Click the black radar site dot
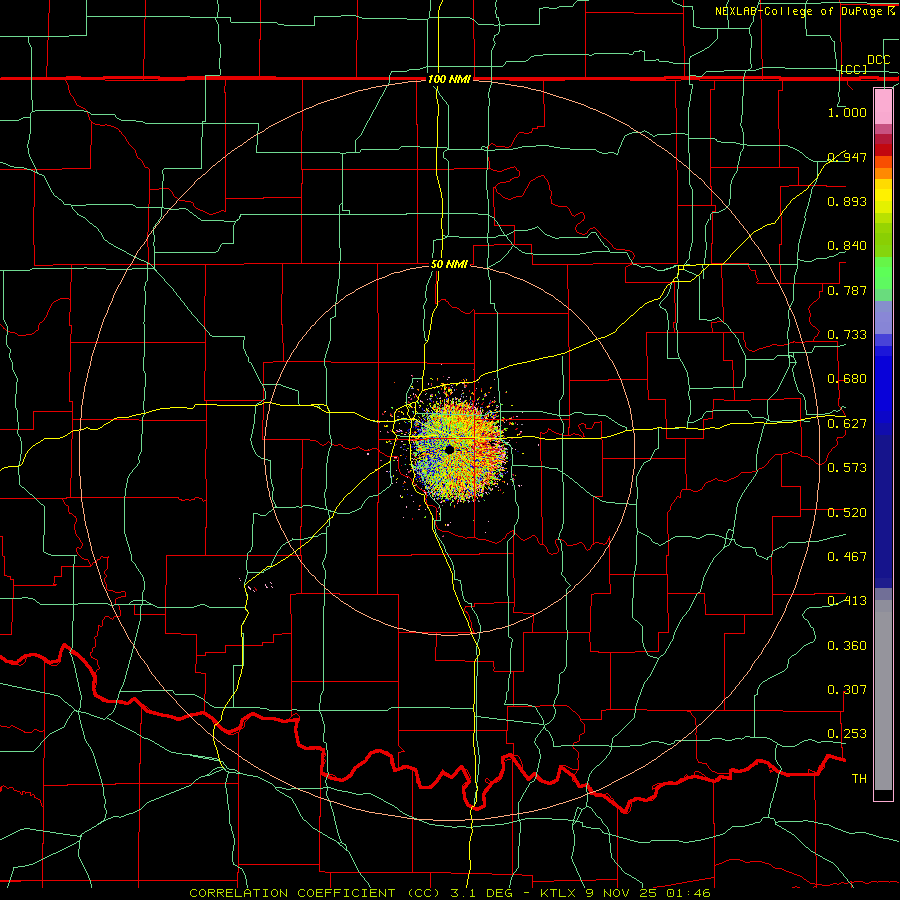Viewport: 900px width, 900px height. tap(449, 449)
